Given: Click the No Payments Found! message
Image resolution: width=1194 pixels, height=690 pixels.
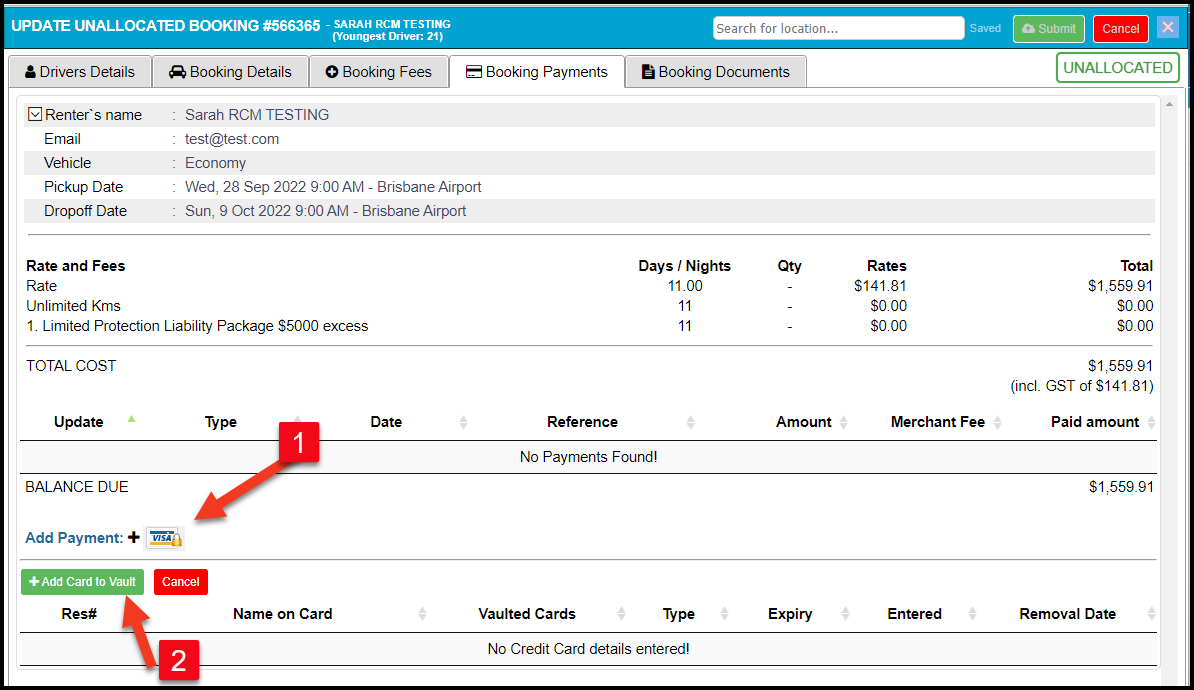Looking at the screenshot, I should point(589,457).
